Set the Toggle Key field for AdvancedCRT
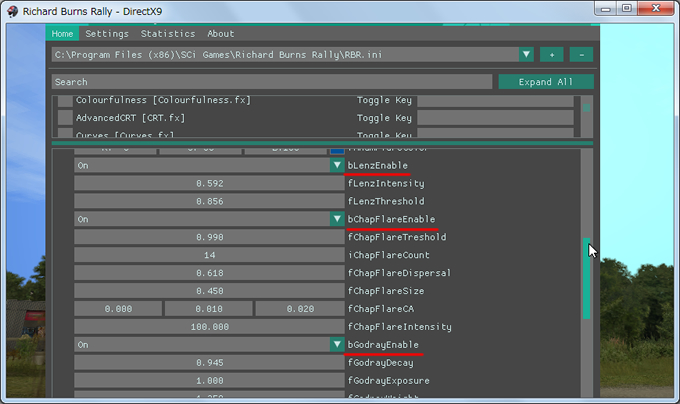The image size is (680, 404). (495, 117)
